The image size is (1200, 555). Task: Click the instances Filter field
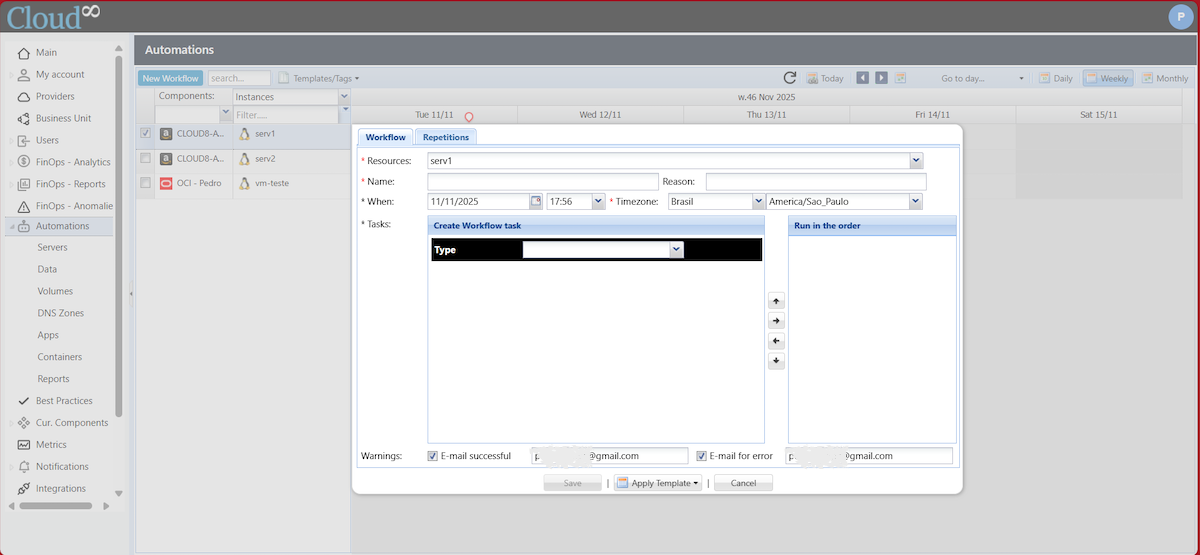tap(285, 115)
